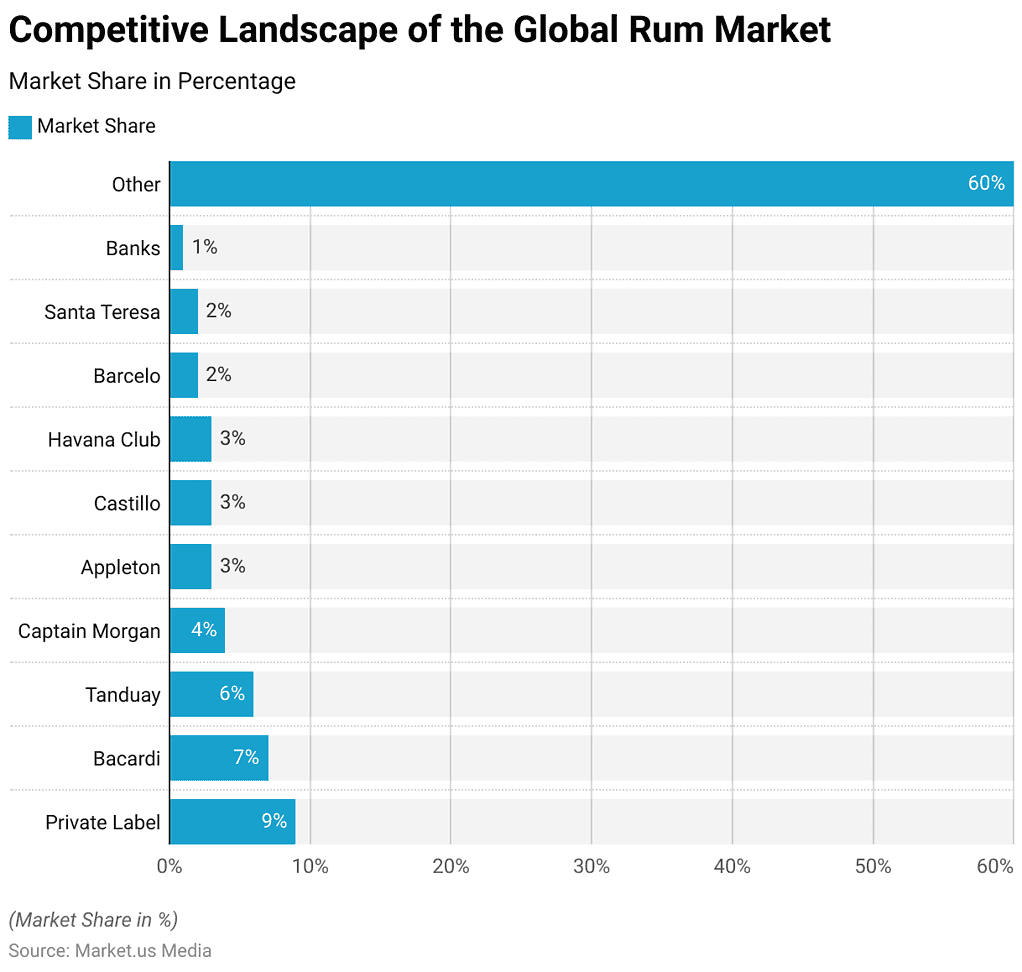Click the Havana Club bar
This screenshot has height=972, width=1022.
190,439
